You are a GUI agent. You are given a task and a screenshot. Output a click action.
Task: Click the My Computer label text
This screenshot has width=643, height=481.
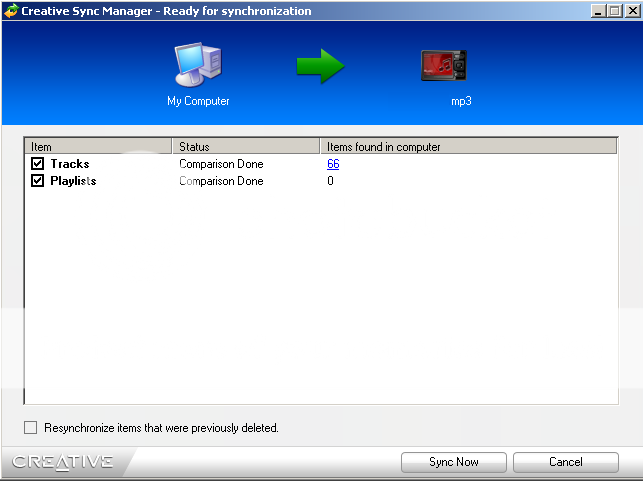coord(198,101)
